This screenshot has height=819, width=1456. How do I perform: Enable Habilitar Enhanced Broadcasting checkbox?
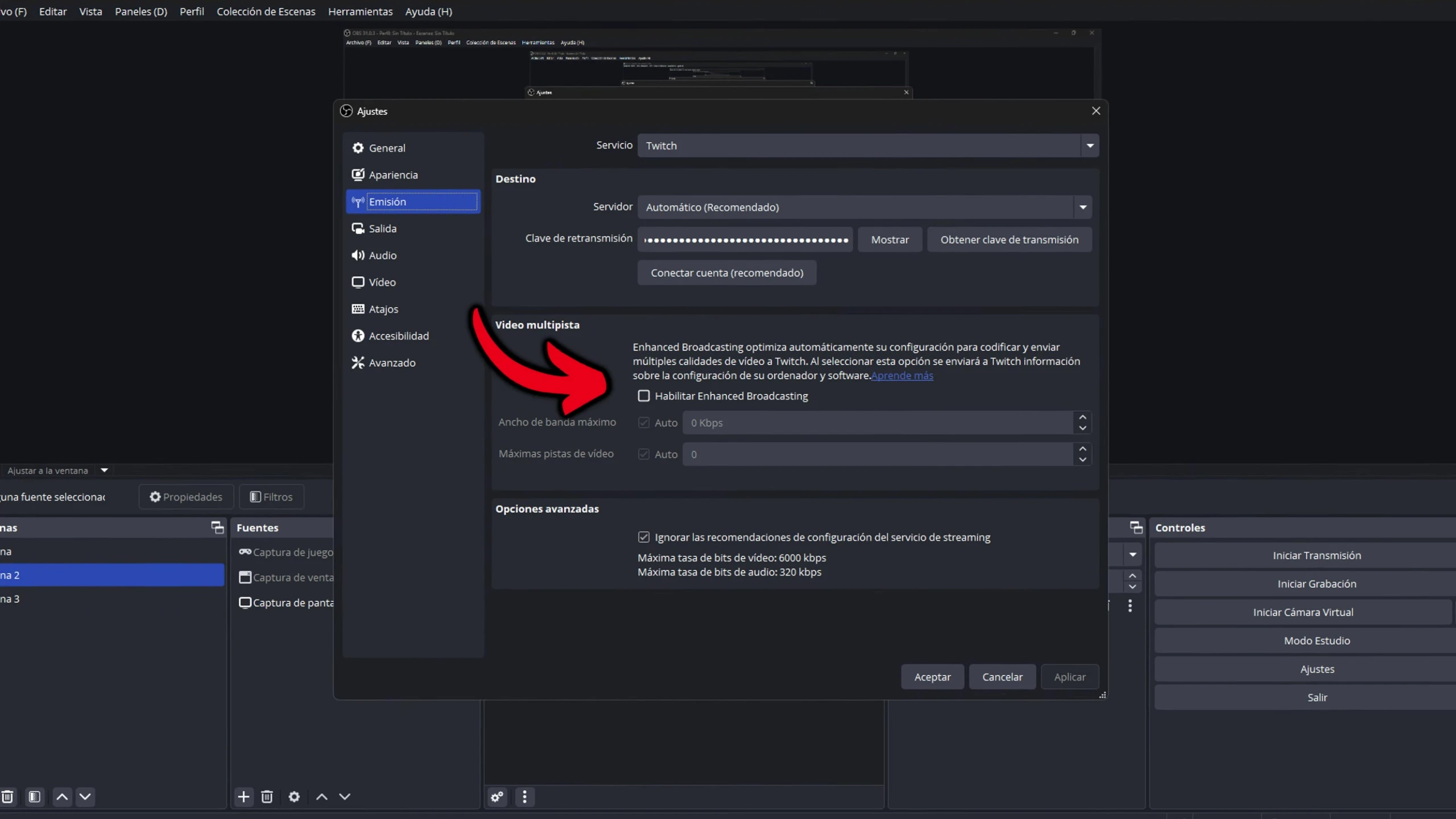tap(644, 396)
